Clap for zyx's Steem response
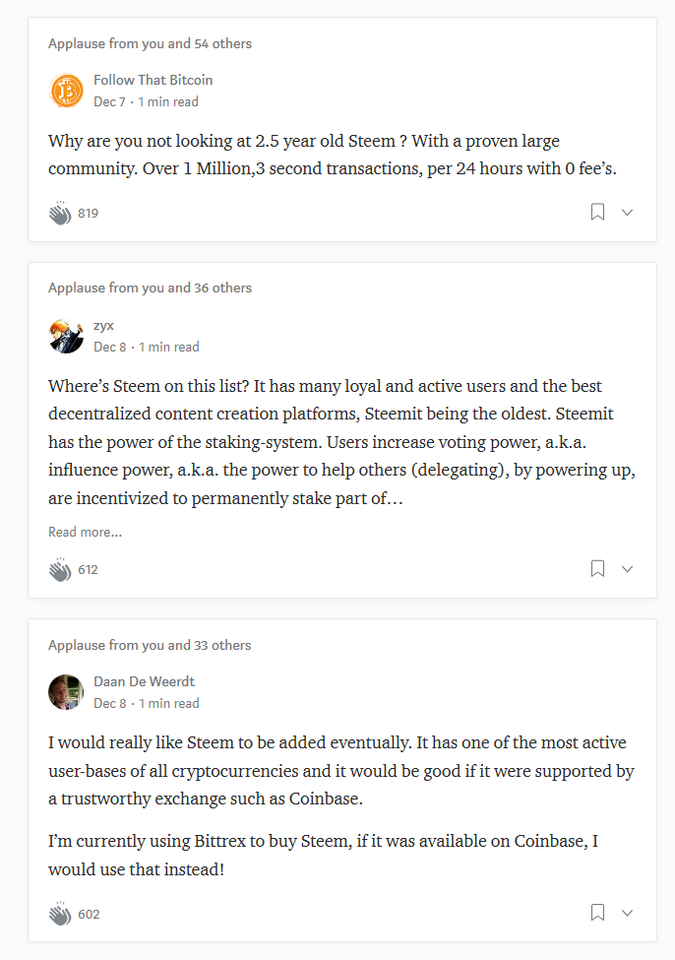 60,569
